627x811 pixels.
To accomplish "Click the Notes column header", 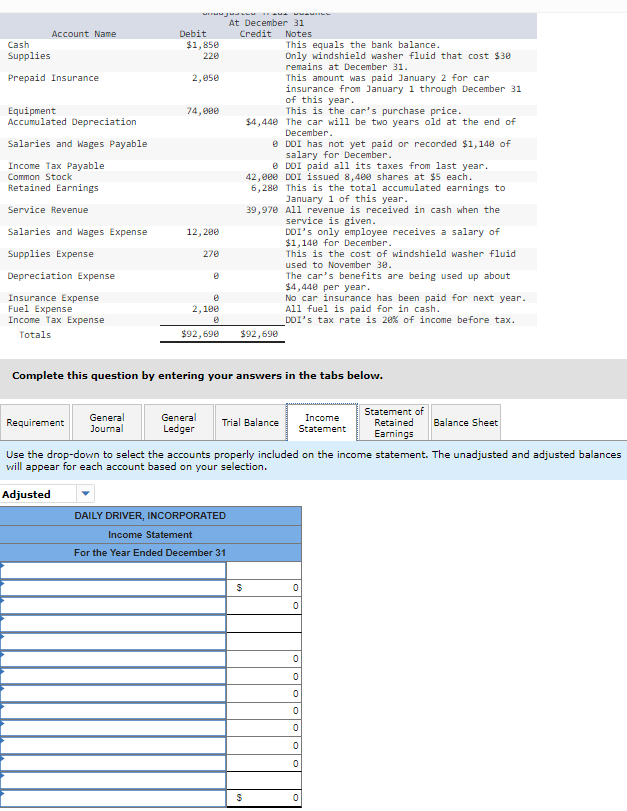I will [x=298, y=34].
